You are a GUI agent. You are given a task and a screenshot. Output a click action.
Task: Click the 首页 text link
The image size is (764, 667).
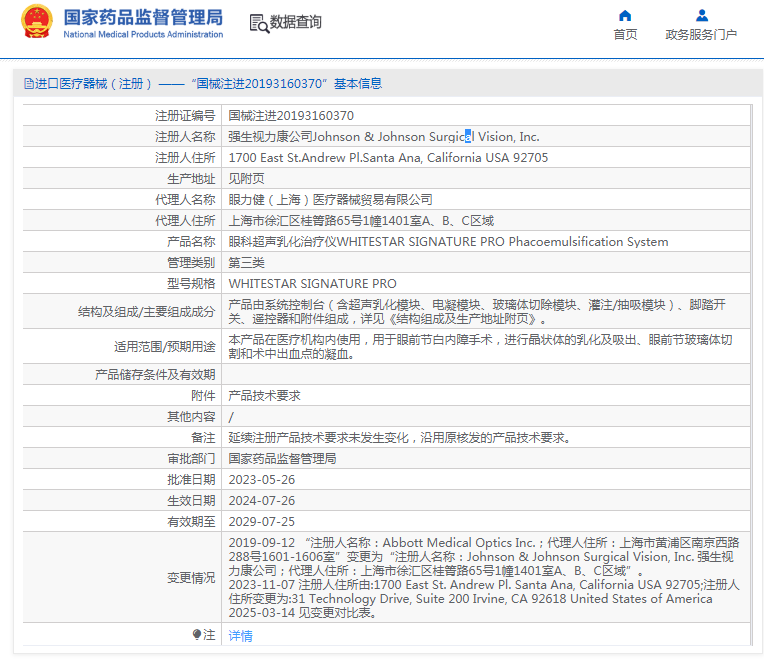point(625,35)
